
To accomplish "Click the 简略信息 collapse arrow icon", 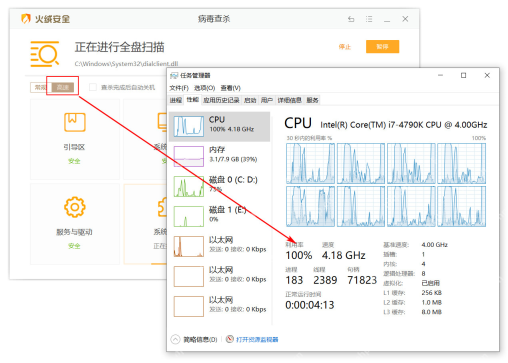I will [175, 339].
